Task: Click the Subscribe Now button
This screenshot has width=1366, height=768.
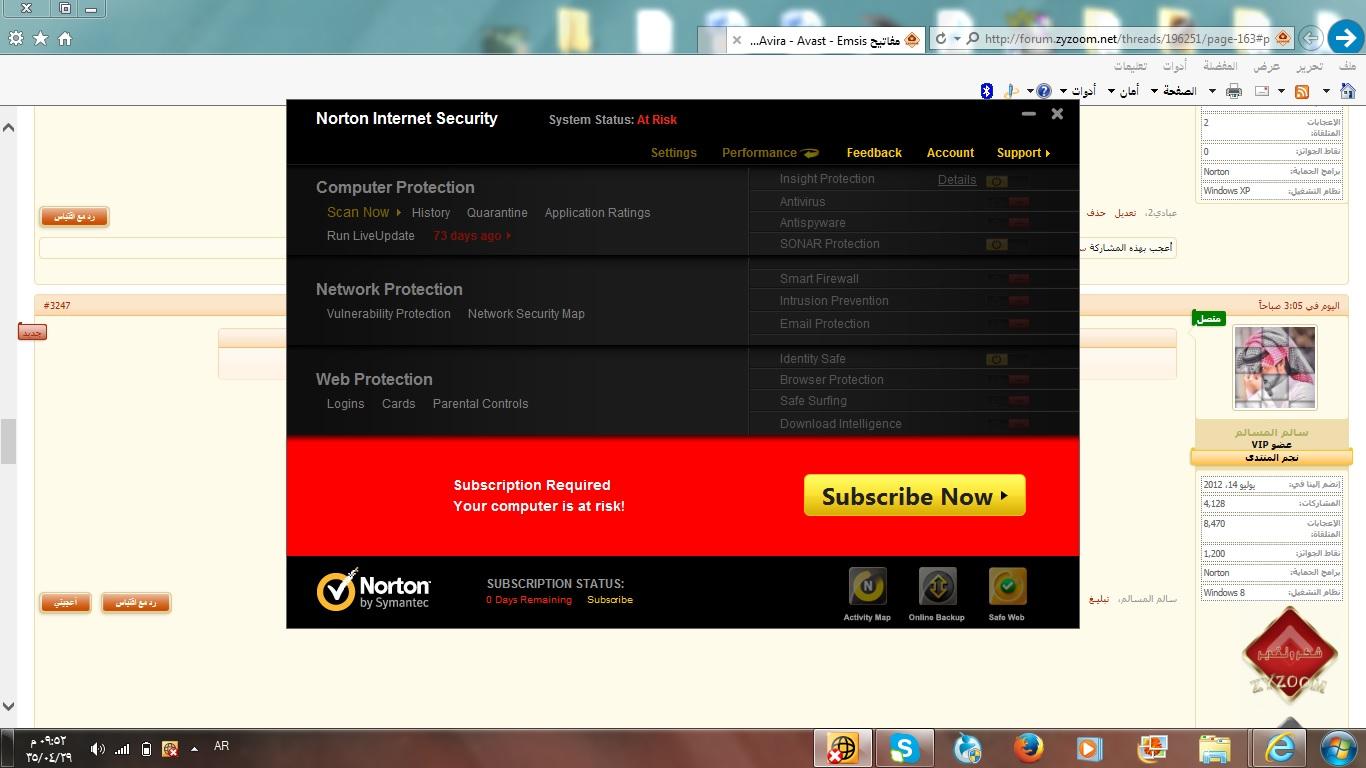Action: 915,496
